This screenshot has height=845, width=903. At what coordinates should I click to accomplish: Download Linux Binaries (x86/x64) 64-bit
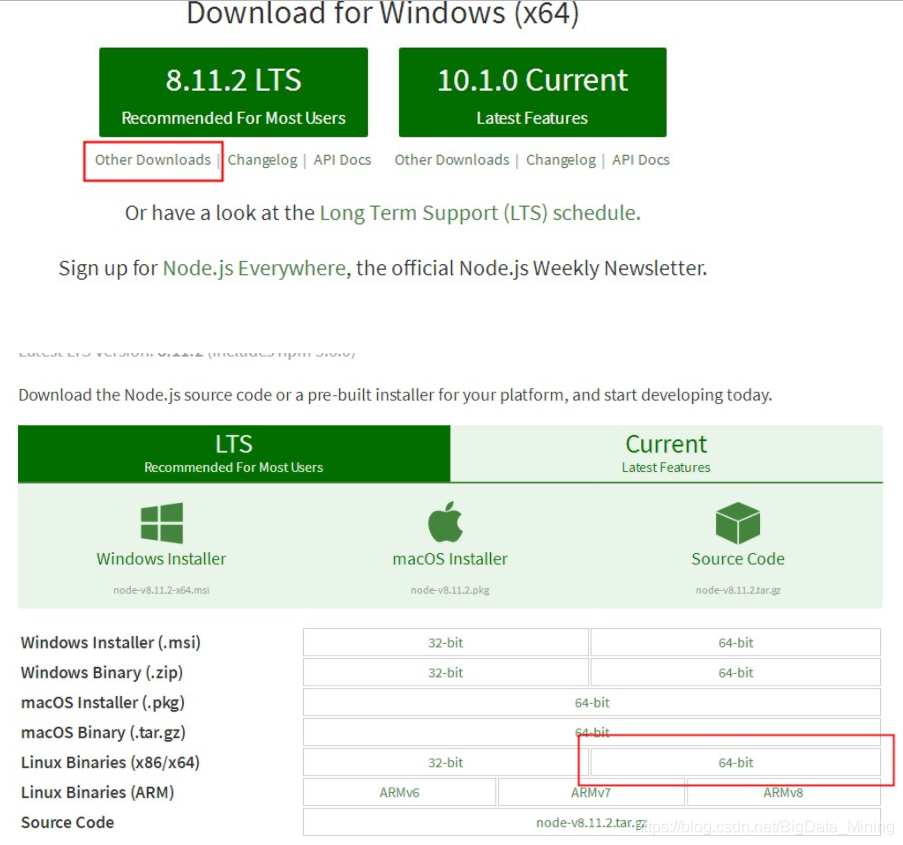(x=735, y=762)
